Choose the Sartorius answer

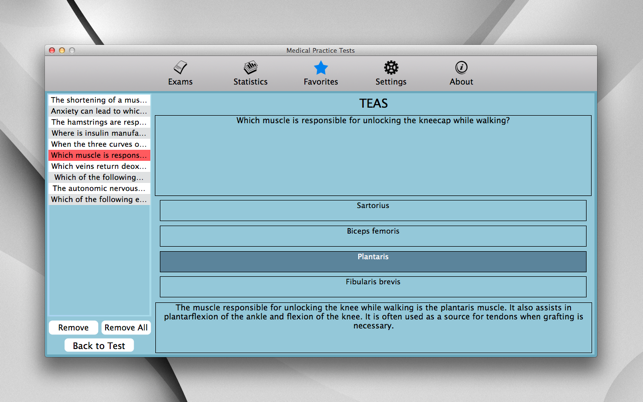(373, 210)
